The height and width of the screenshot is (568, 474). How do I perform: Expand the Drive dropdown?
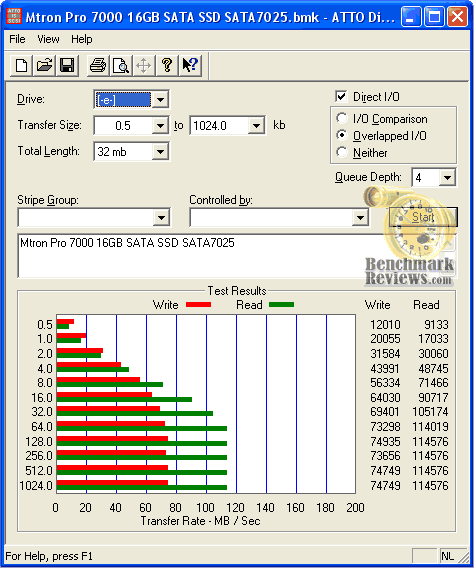click(x=160, y=99)
